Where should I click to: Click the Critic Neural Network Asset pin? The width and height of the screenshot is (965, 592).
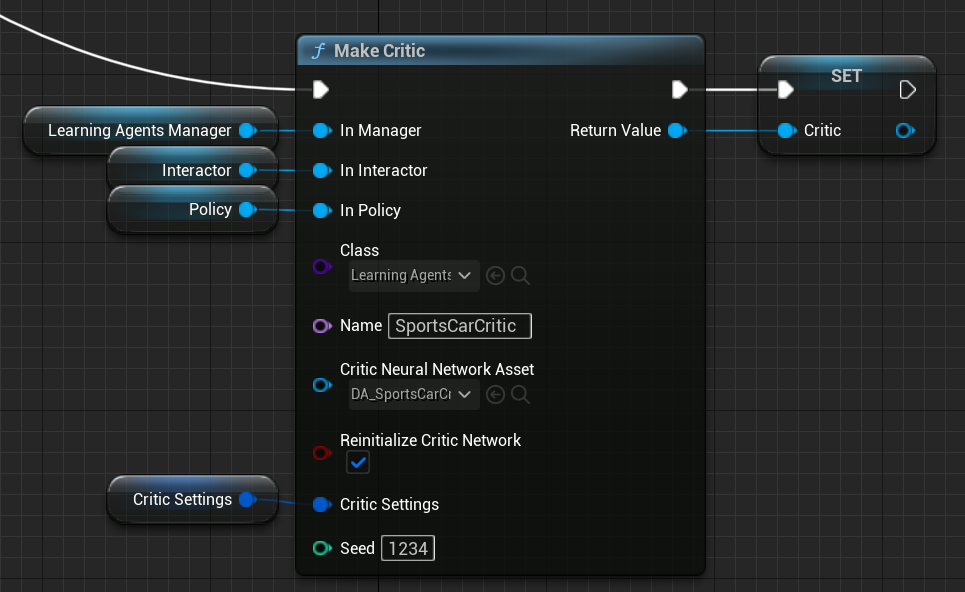click(x=322, y=385)
